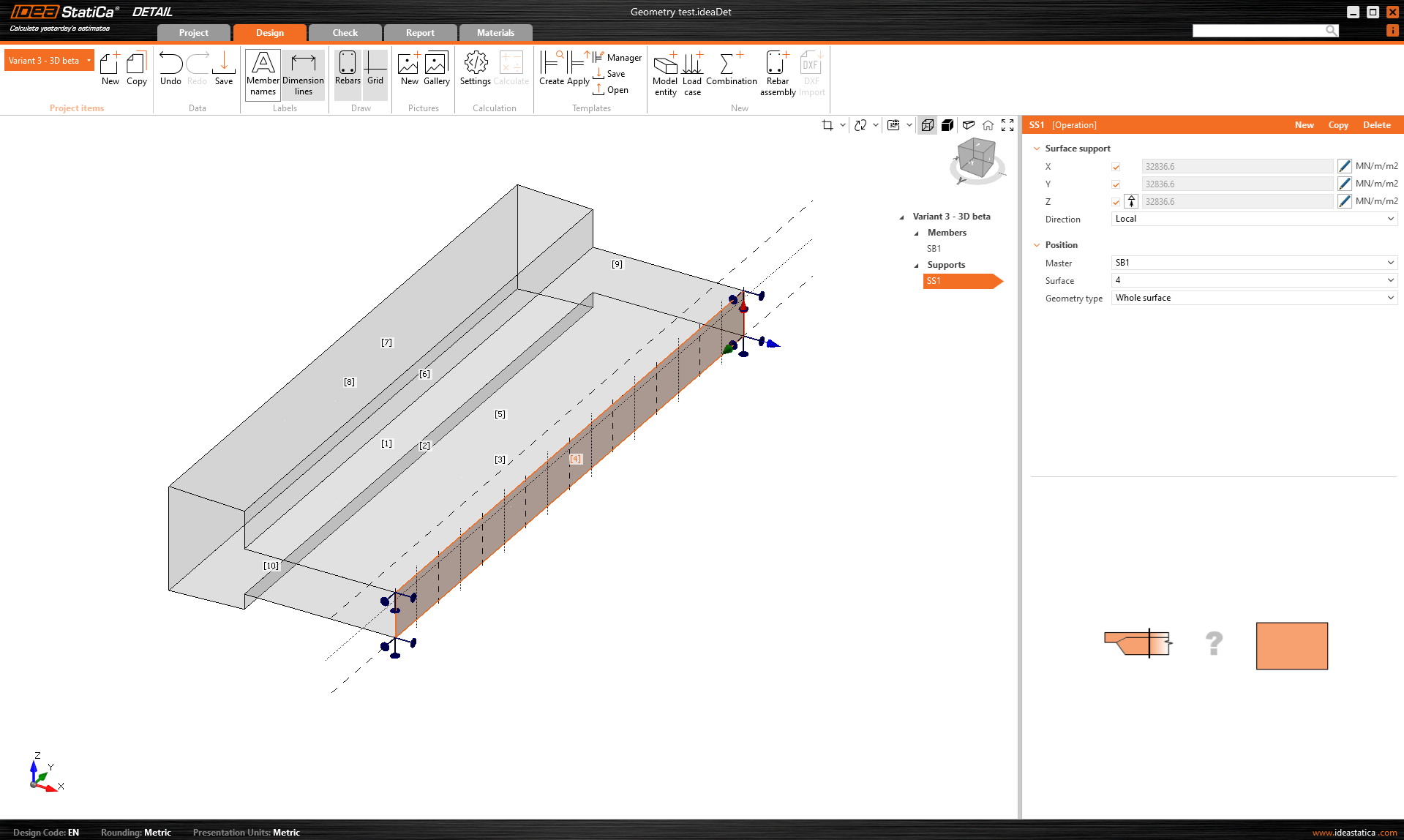Toggle Dimension lines display
The image size is (1404, 840).
click(303, 74)
